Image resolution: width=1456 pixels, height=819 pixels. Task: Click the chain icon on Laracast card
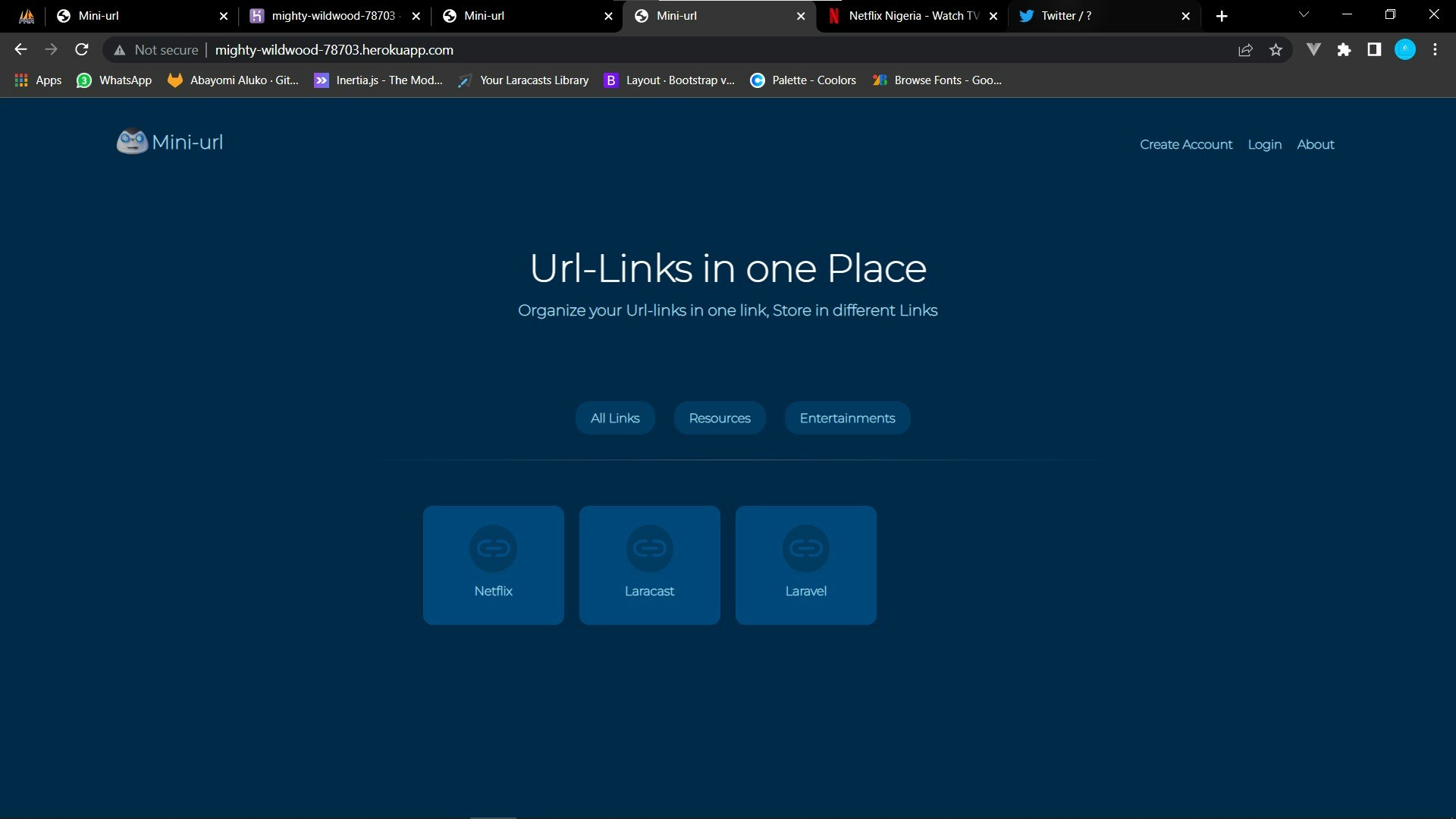(x=649, y=548)
